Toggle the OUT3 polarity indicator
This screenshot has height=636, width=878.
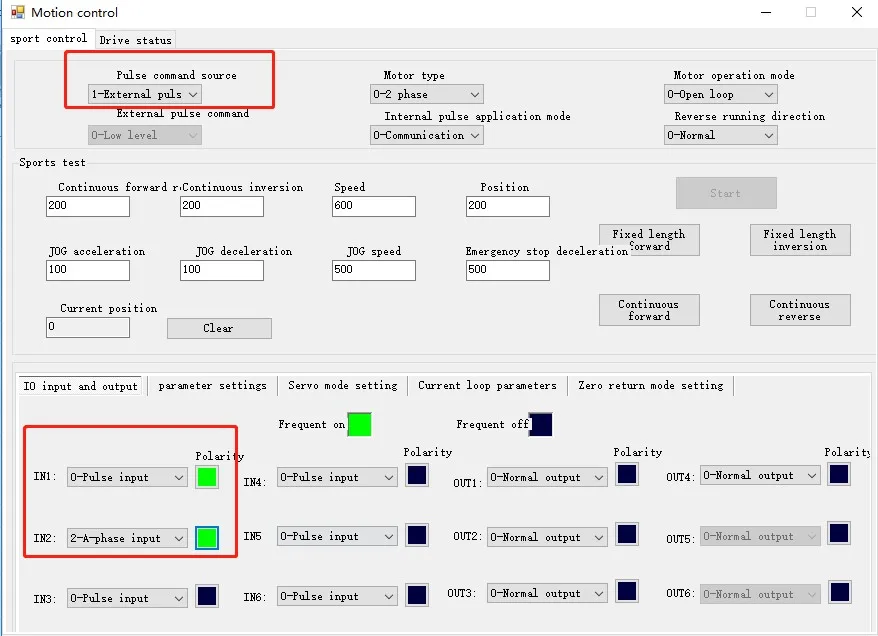pos(627,591)
